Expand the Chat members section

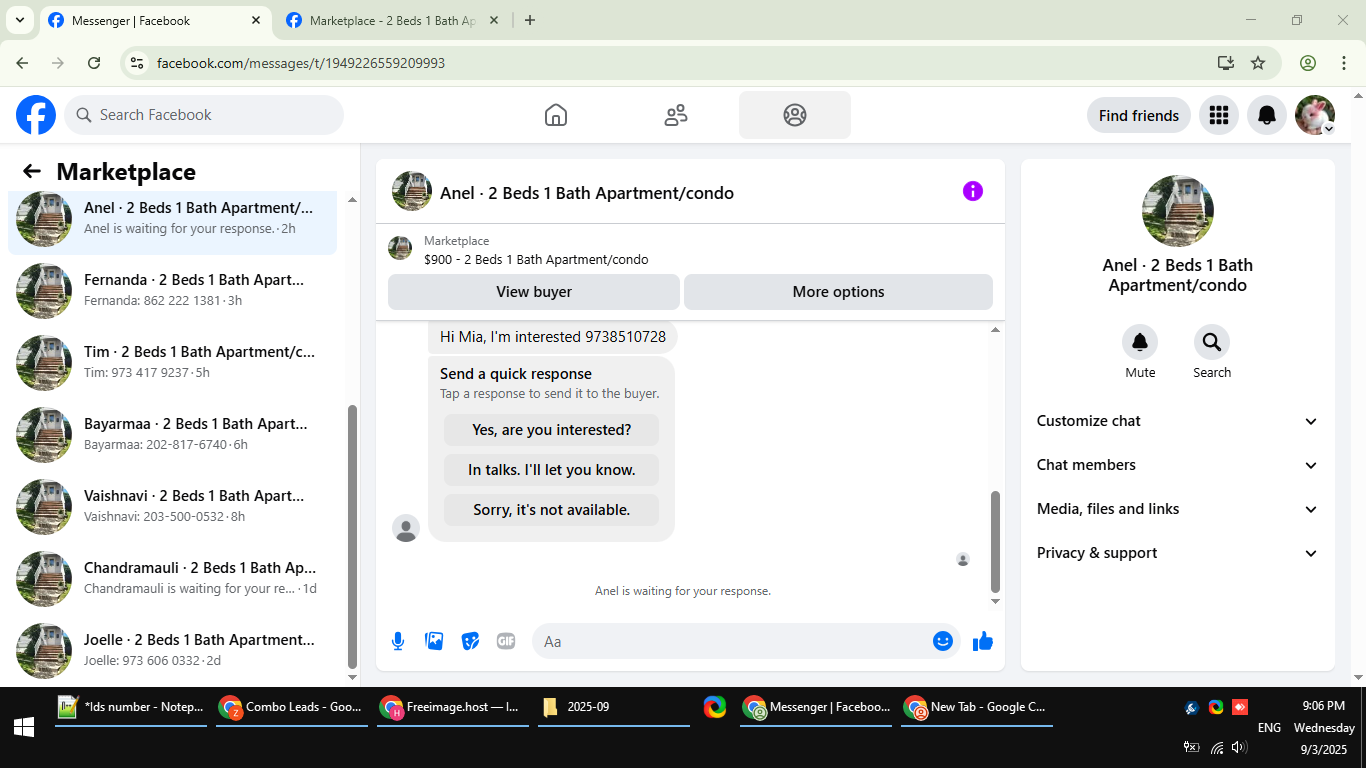(x=1178, y=465)
